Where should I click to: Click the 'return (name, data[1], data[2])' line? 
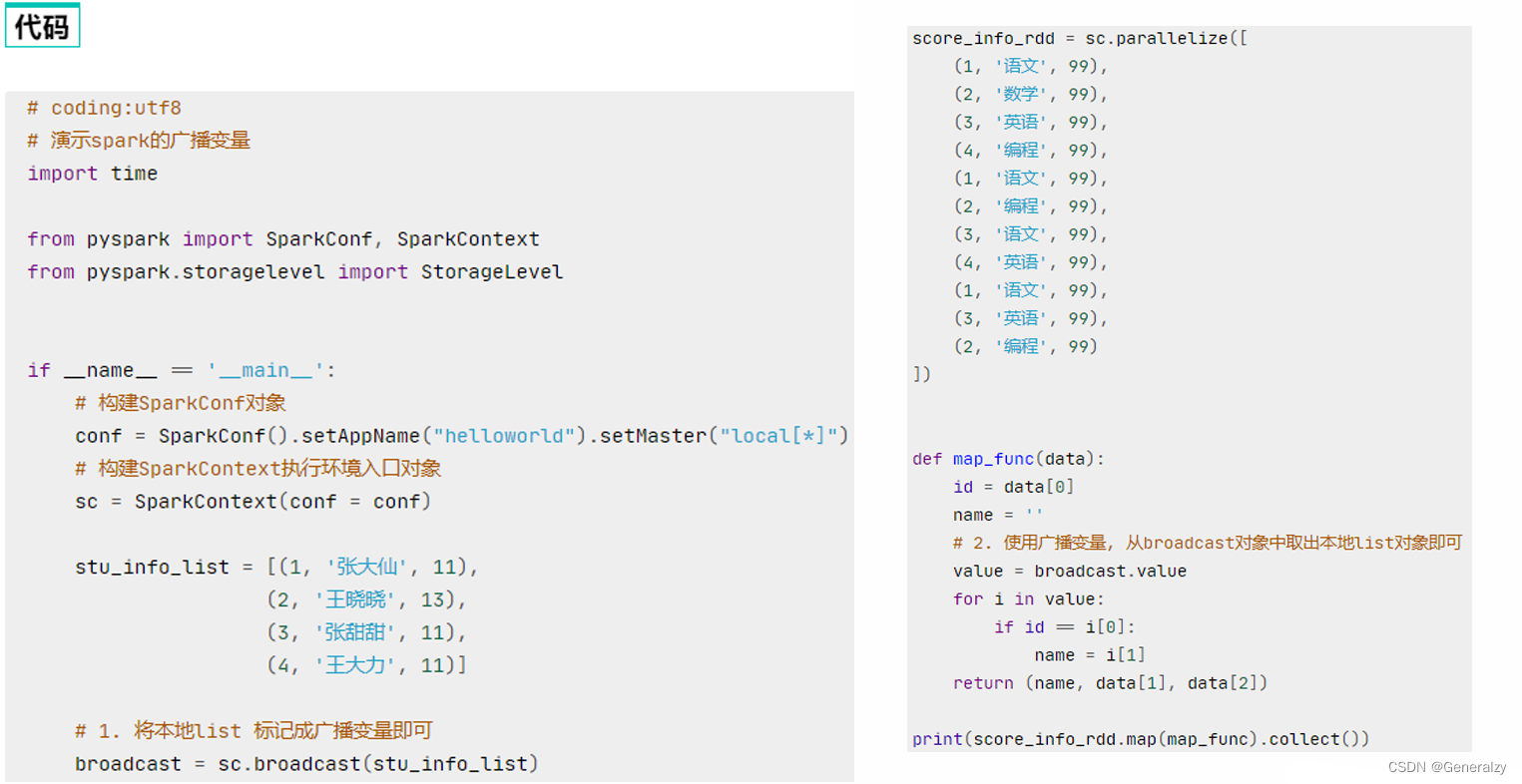point(1111,683)
